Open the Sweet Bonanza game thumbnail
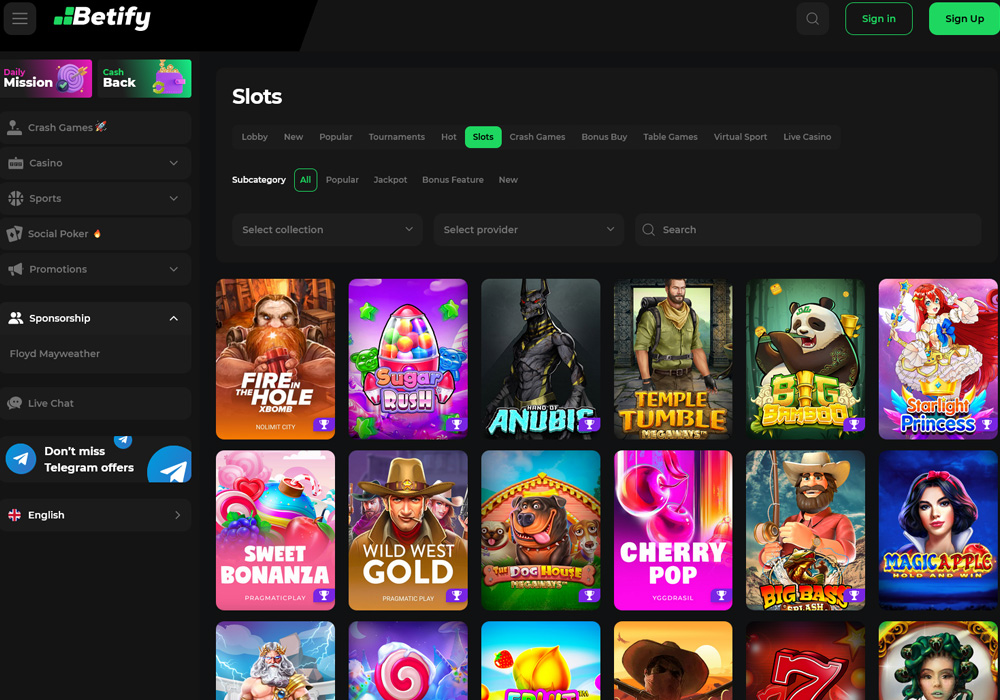This screenshot has height=700, width=1000. tap(276, 530)
